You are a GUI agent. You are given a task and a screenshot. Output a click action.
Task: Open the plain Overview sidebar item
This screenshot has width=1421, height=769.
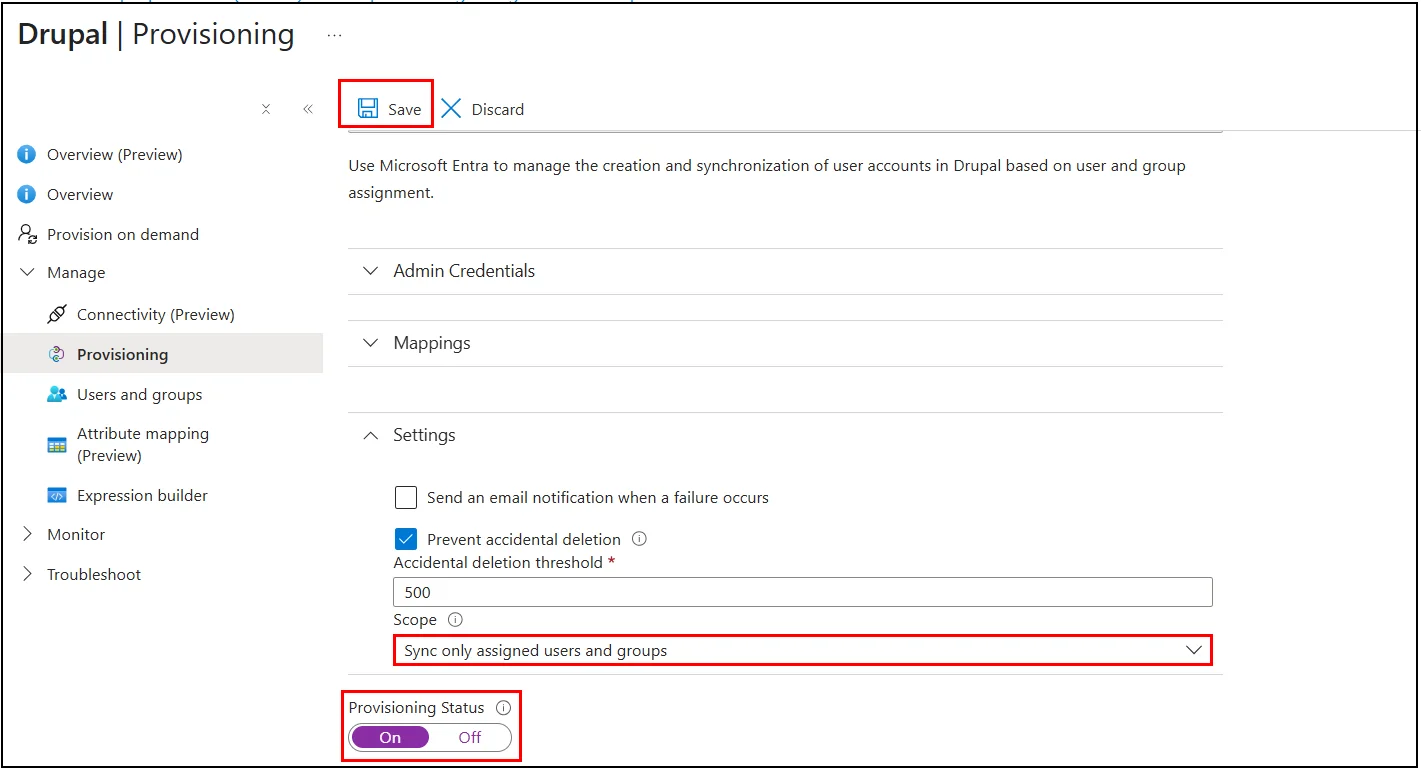tap(80, 194)
